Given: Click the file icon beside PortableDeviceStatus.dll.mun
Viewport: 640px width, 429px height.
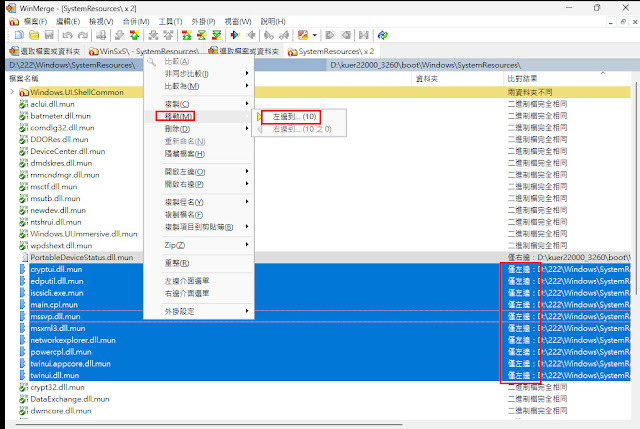Looking at the screenshot, I should tap(24, 258).
